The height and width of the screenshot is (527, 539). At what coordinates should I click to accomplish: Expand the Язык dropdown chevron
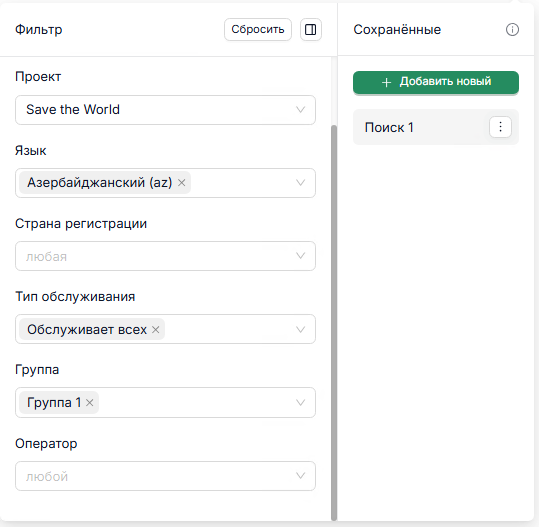pyautogui.click(x=300, y=183)
